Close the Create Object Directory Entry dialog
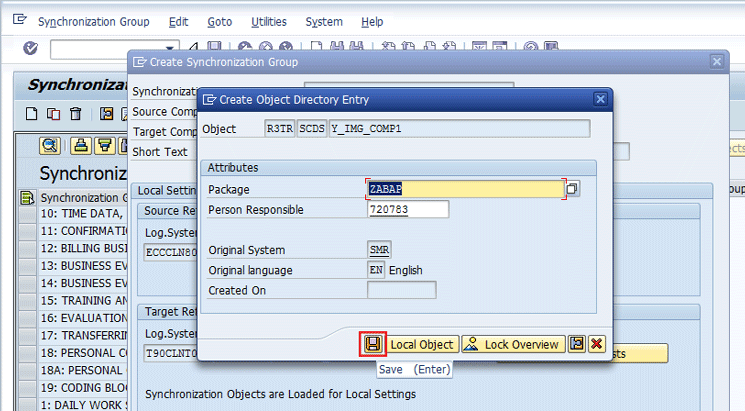 (x=599, y=99)
